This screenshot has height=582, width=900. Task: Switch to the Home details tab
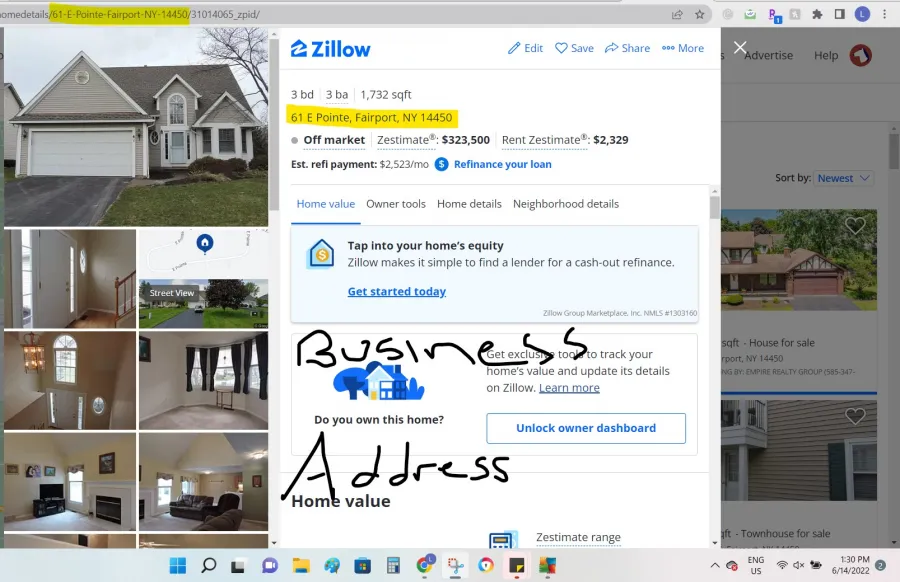(469, 204)
